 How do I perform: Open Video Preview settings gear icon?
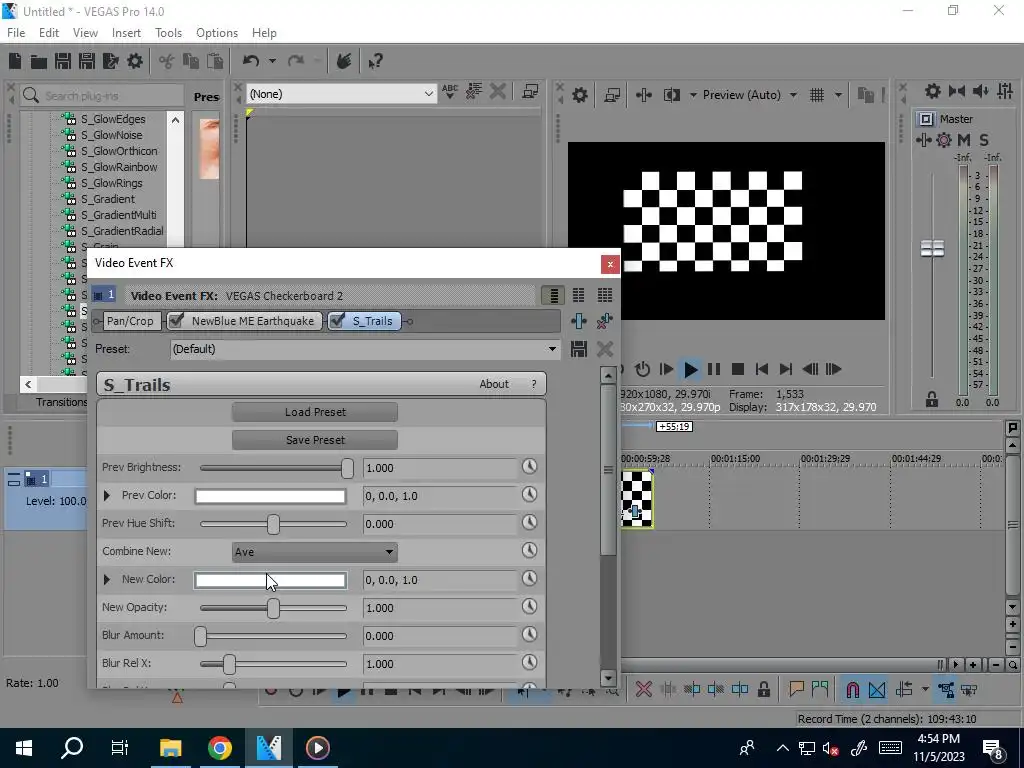coord(579,95)
